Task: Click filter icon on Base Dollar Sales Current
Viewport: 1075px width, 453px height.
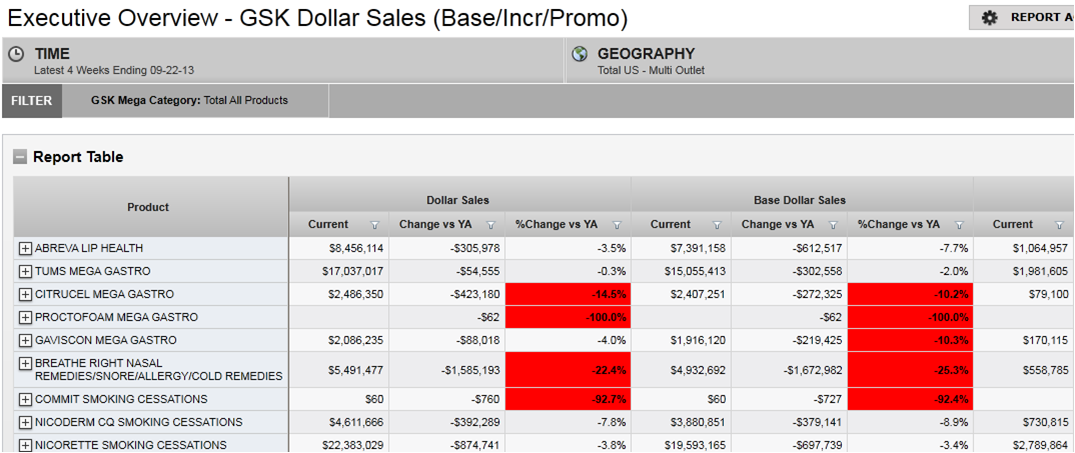Action: 717,225
